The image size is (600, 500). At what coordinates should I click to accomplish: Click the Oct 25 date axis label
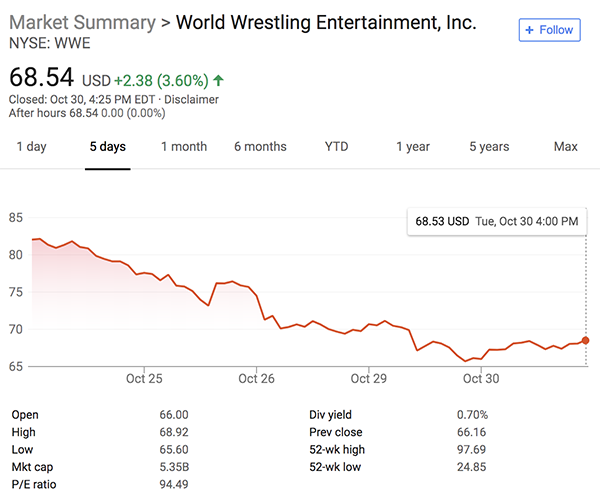[x=144, y=379]
